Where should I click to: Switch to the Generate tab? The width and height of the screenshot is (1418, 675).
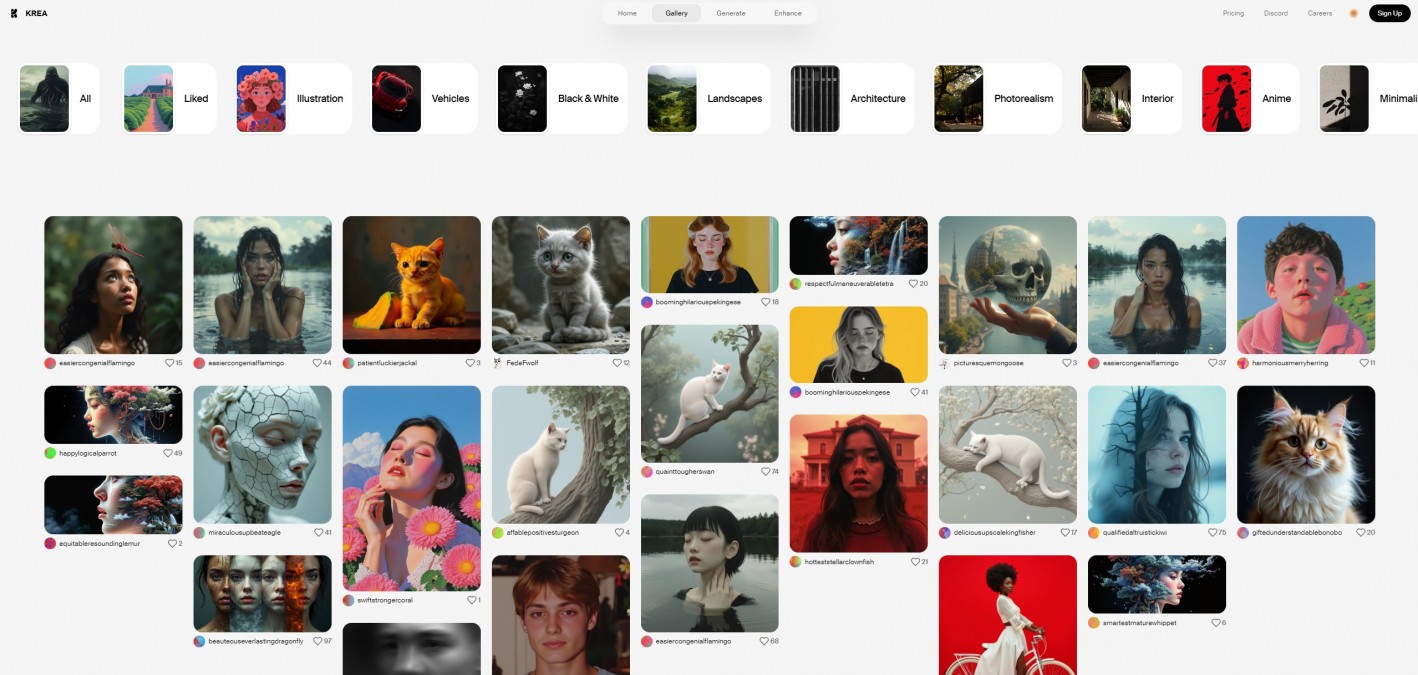[x=731, y=13]
